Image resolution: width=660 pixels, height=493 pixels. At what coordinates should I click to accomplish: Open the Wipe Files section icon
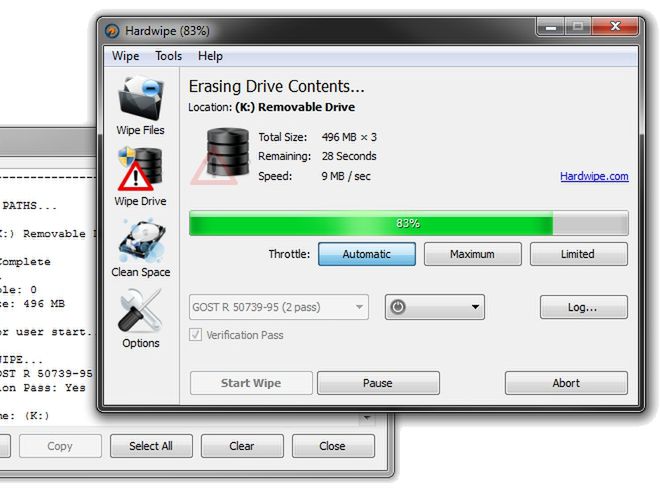pos(141,98)
